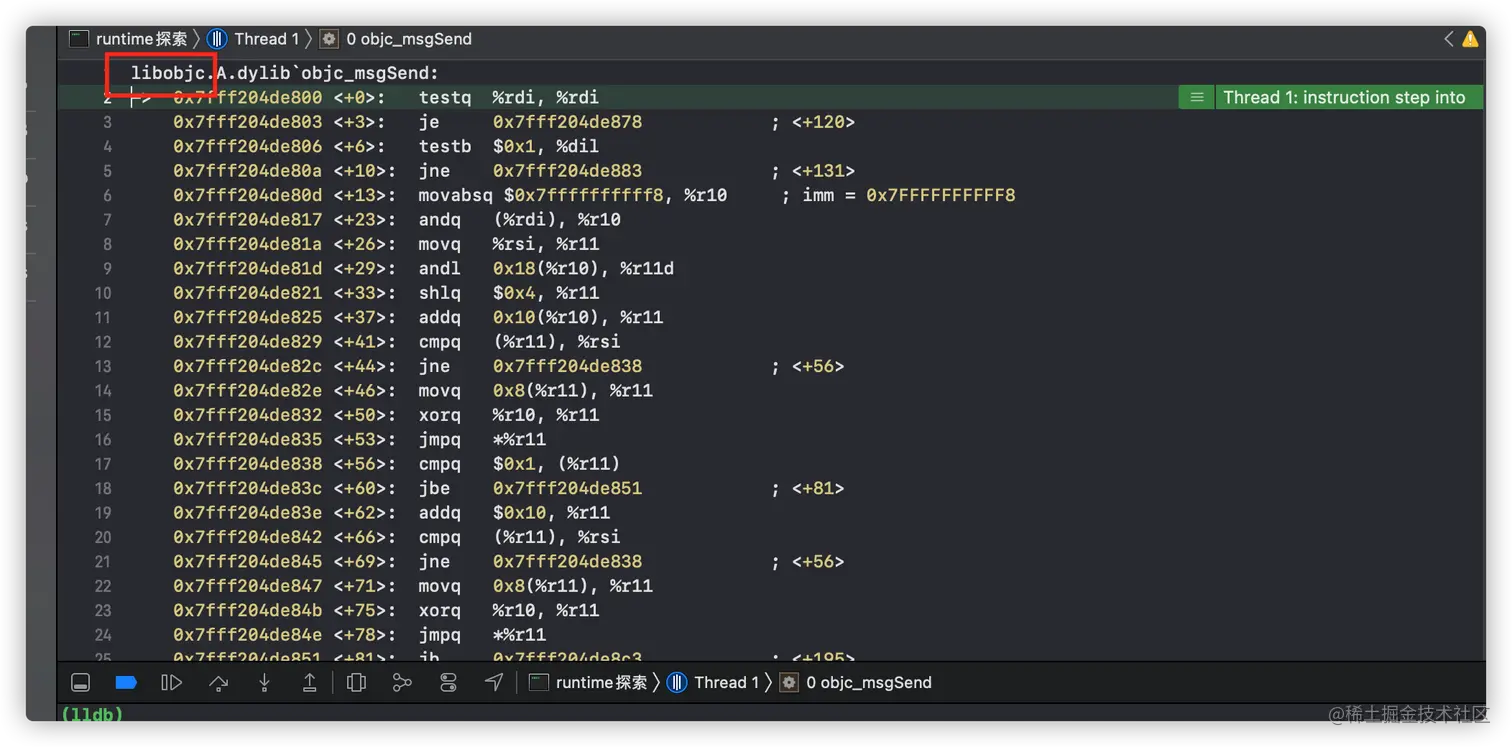This screenshot has width=1512, height=747.
Task: Click the 'Thread 1: instruction step into' annotation
Action: (1344, 97)
